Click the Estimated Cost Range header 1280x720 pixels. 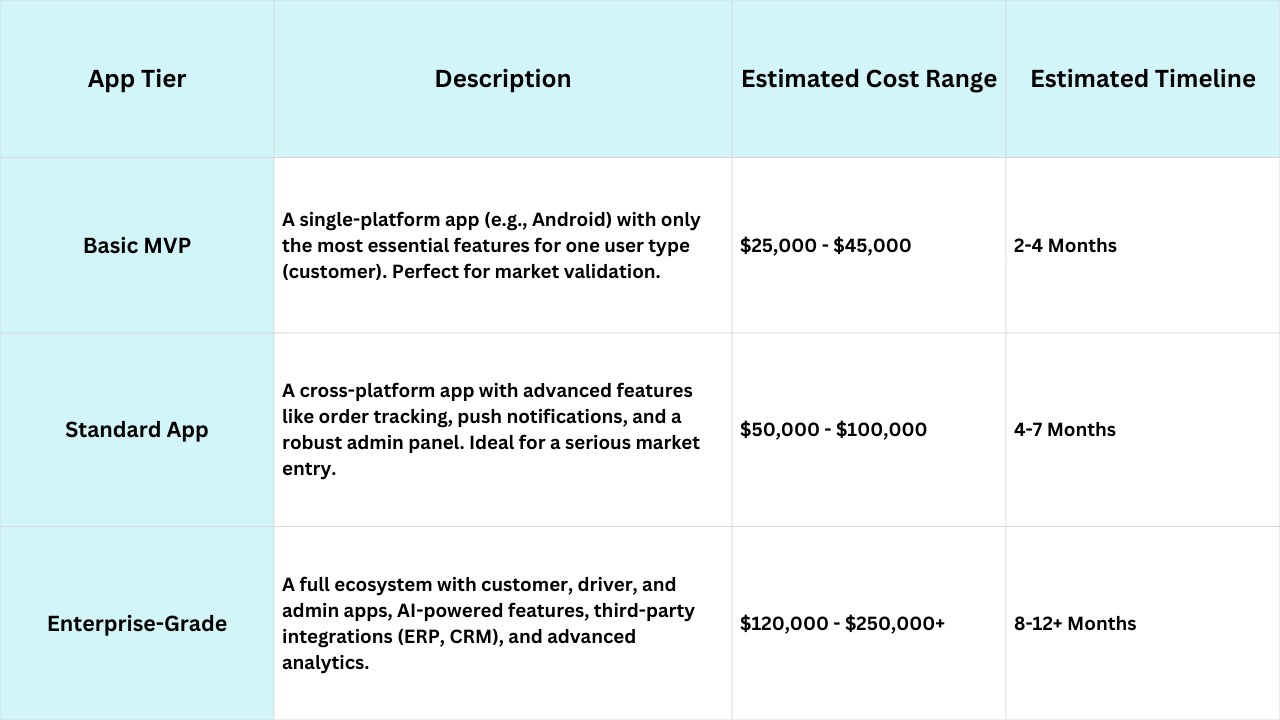pos(868,79)
